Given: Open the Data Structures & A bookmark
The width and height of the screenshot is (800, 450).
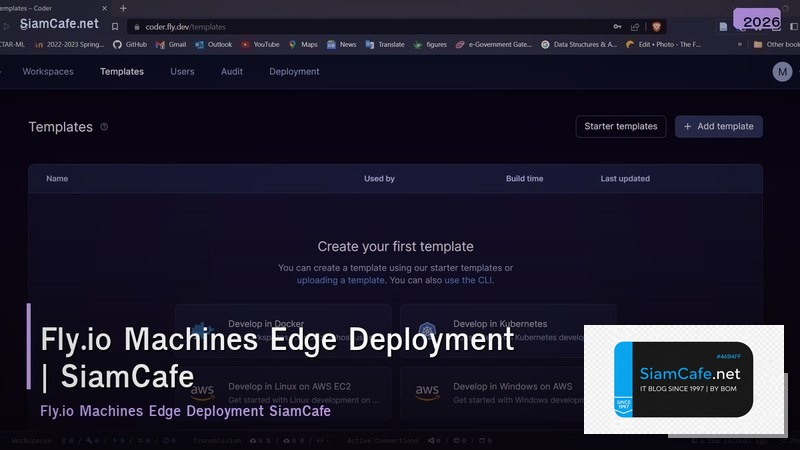Looking at the screenshot, I should [x=579, y=44].
